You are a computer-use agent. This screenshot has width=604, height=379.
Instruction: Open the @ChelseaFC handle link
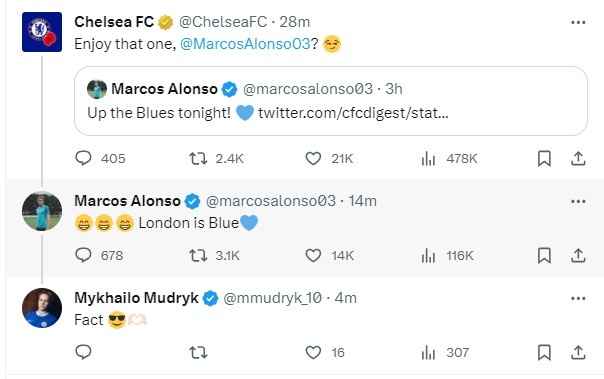223,22
